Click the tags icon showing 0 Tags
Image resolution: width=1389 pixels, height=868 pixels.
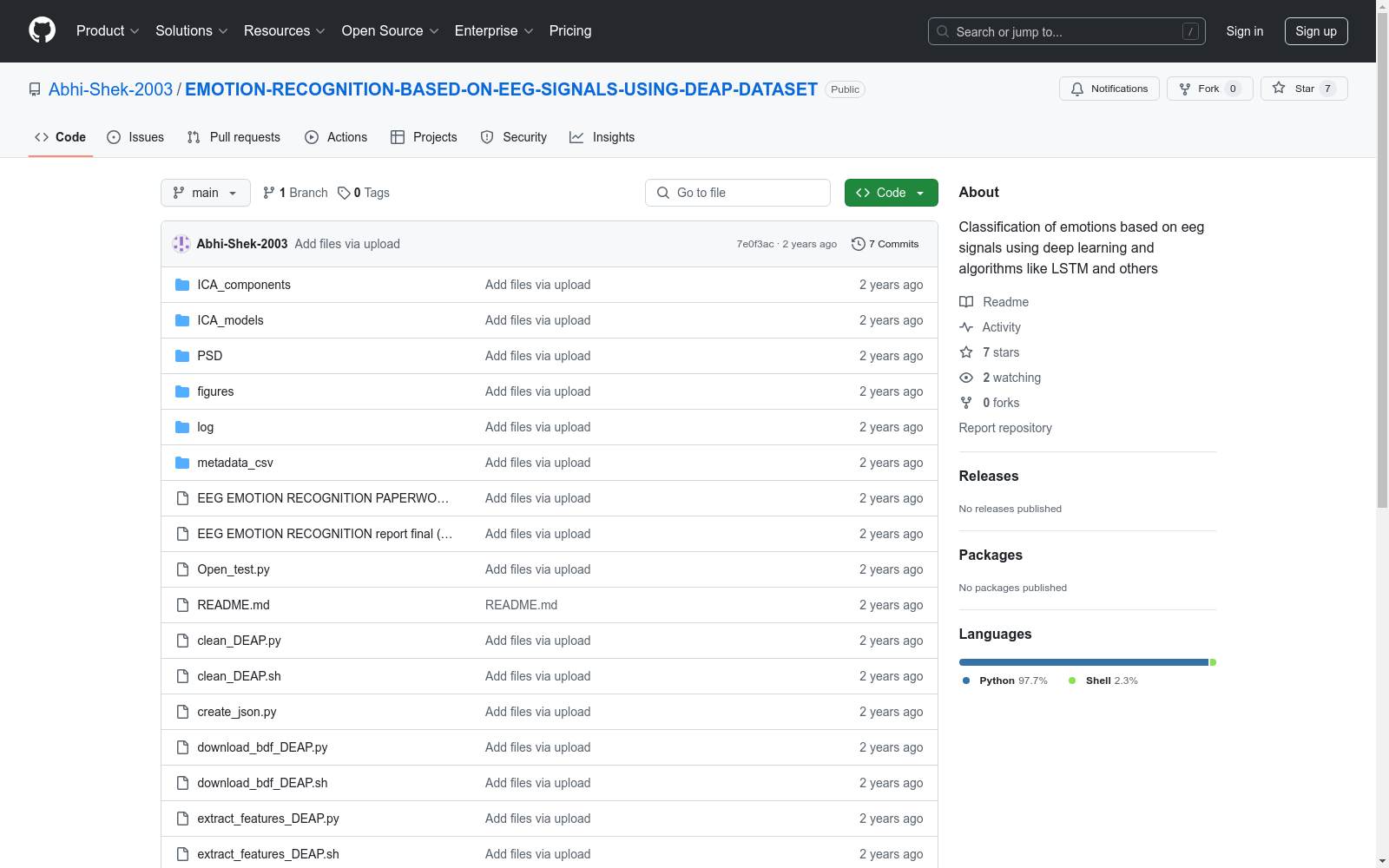coord(344,193)
